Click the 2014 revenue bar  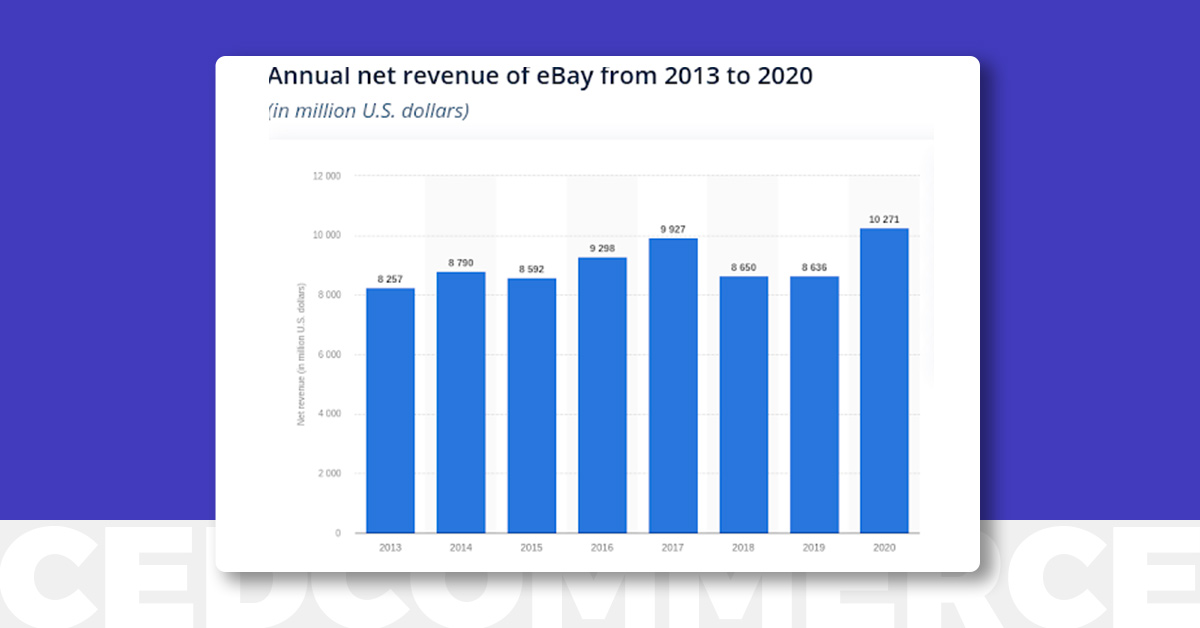point(461,402)
